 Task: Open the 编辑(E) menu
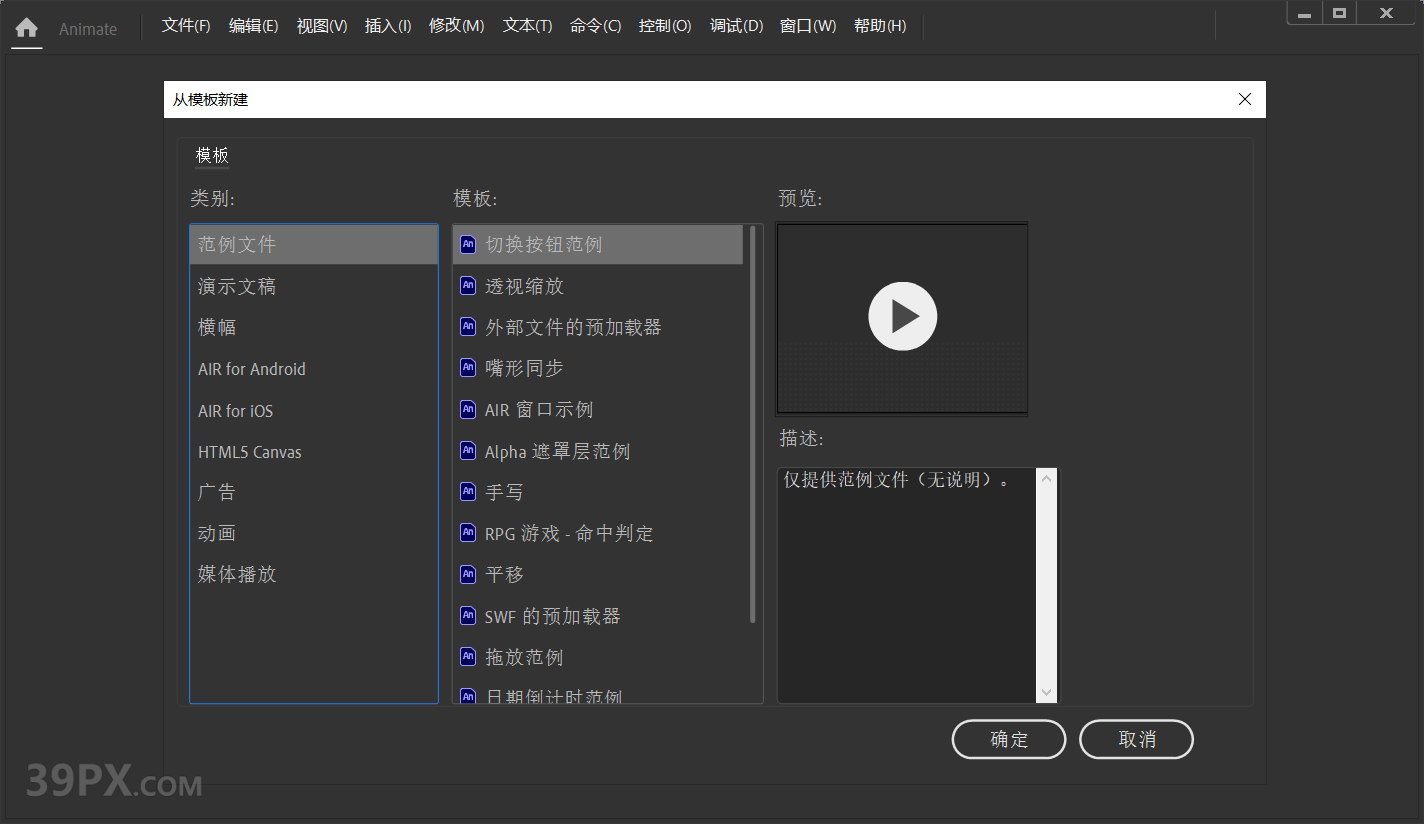tap(253, 26)
